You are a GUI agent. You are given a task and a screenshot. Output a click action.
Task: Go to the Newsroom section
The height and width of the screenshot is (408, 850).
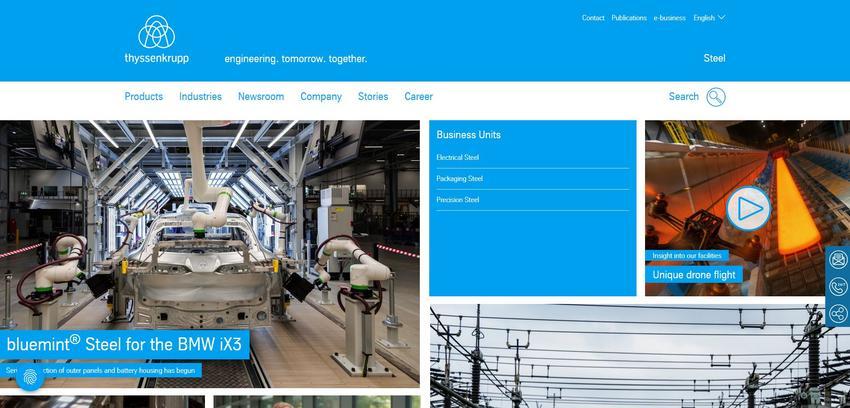(x=261, y=96)
